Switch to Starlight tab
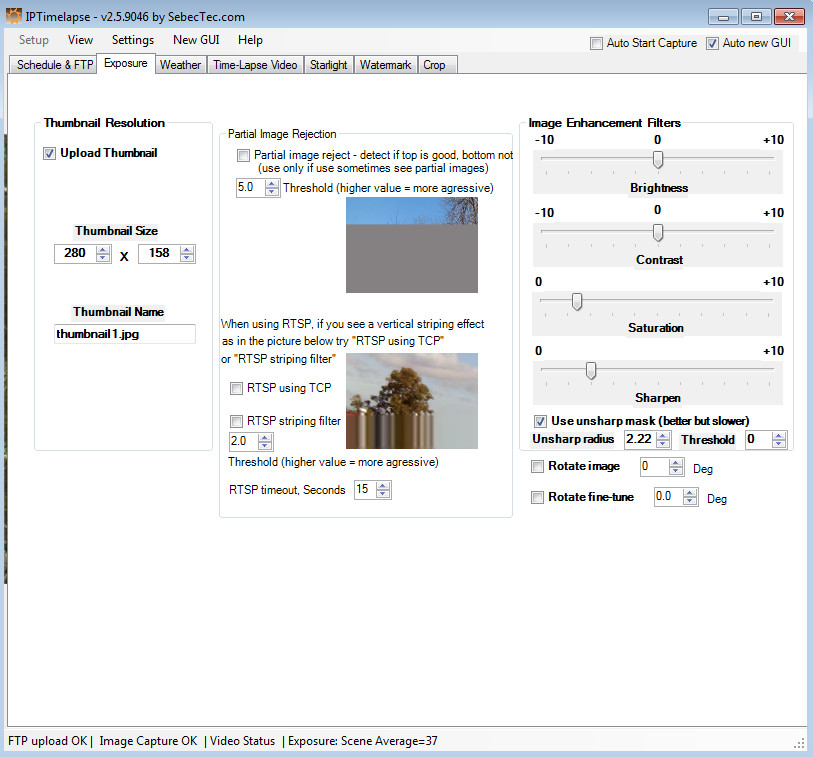Screen dimensions: 813x757 click(x=329, y=65)
